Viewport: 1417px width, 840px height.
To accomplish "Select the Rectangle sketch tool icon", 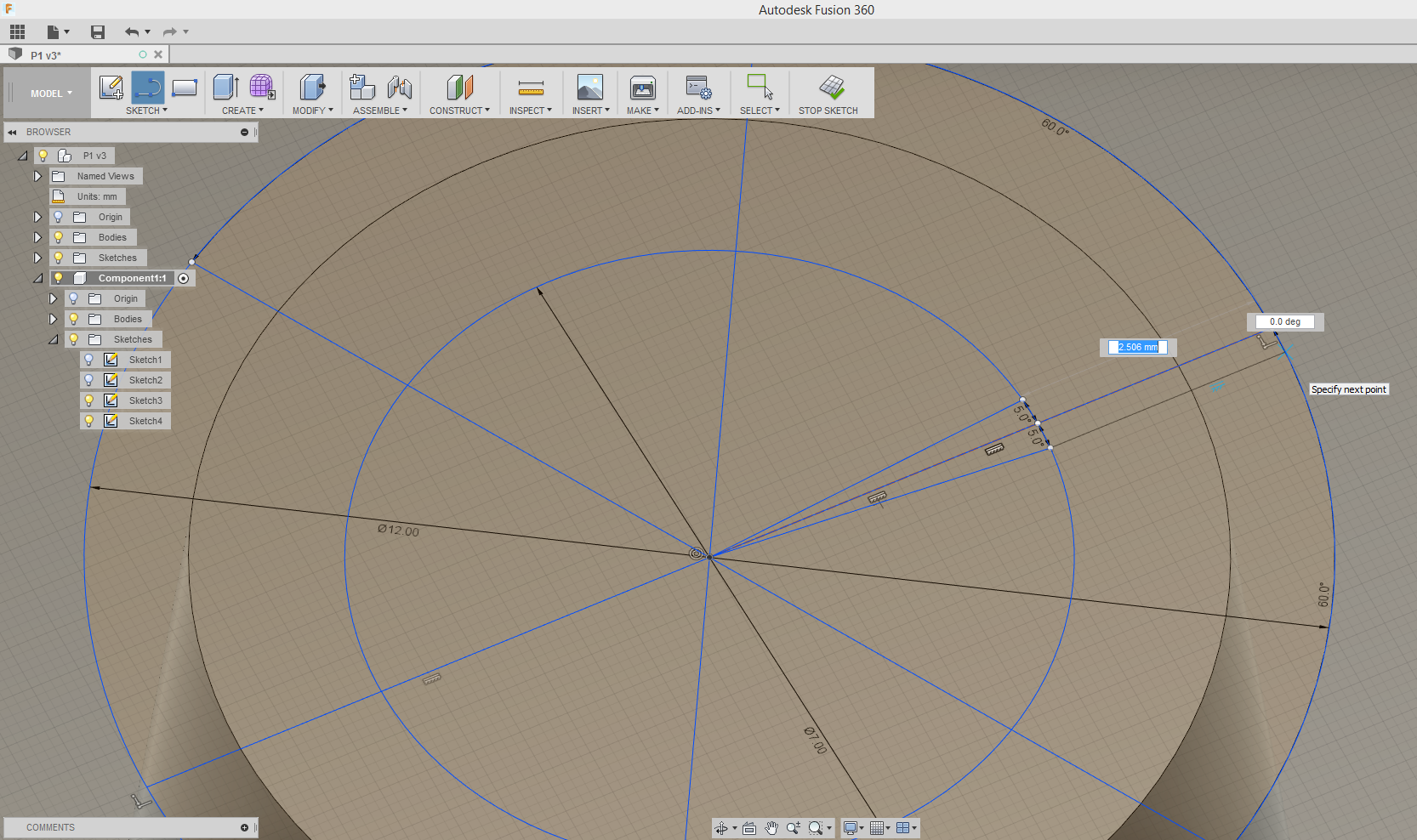I will pos(185,88).
